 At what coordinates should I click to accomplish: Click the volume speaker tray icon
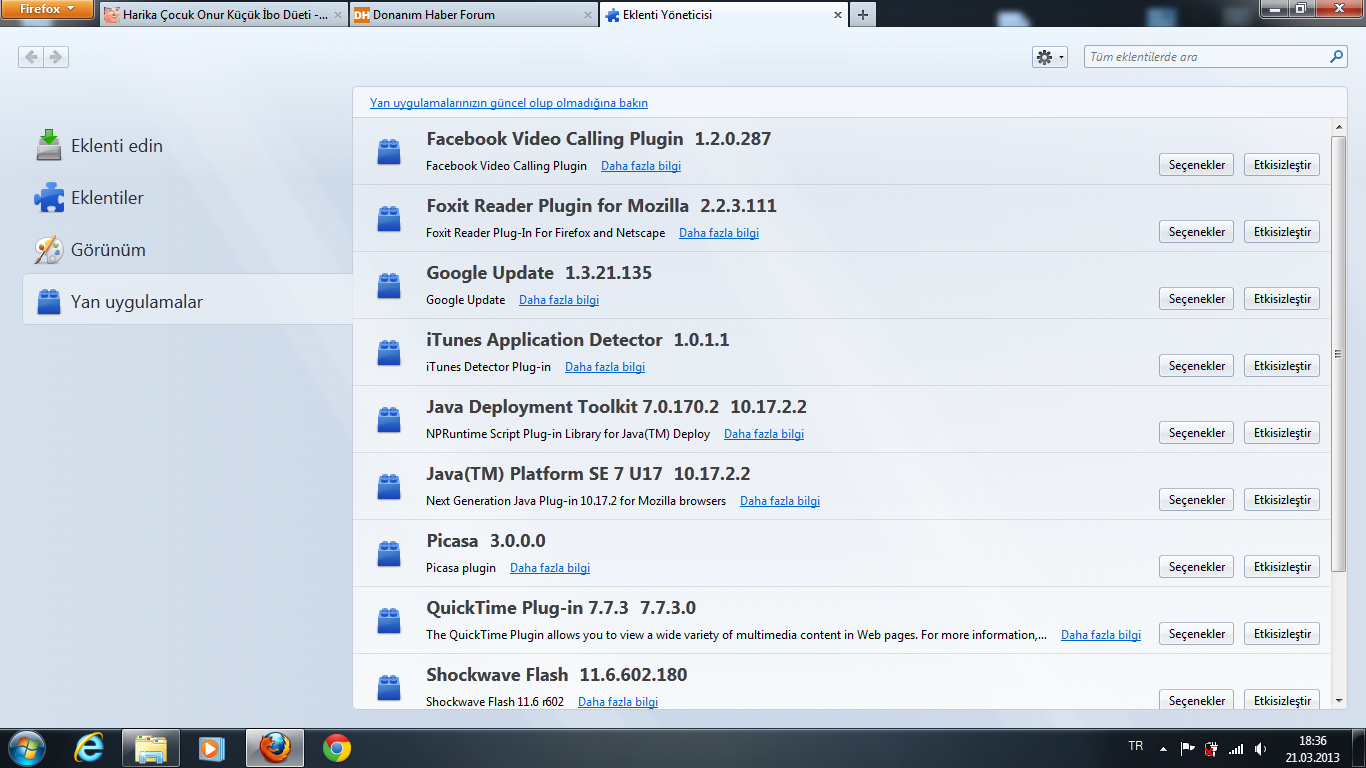coord(1260,749)
